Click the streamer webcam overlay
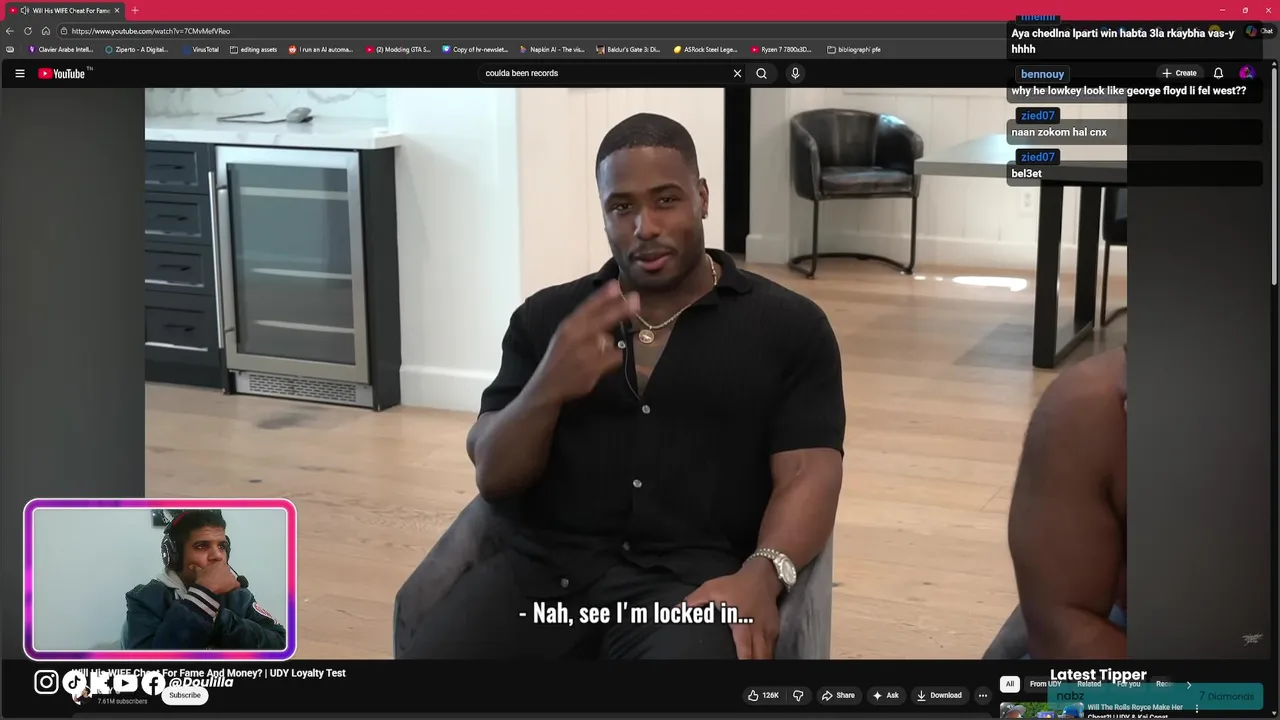The image size is (1280, 720). (x=160, y=580)
